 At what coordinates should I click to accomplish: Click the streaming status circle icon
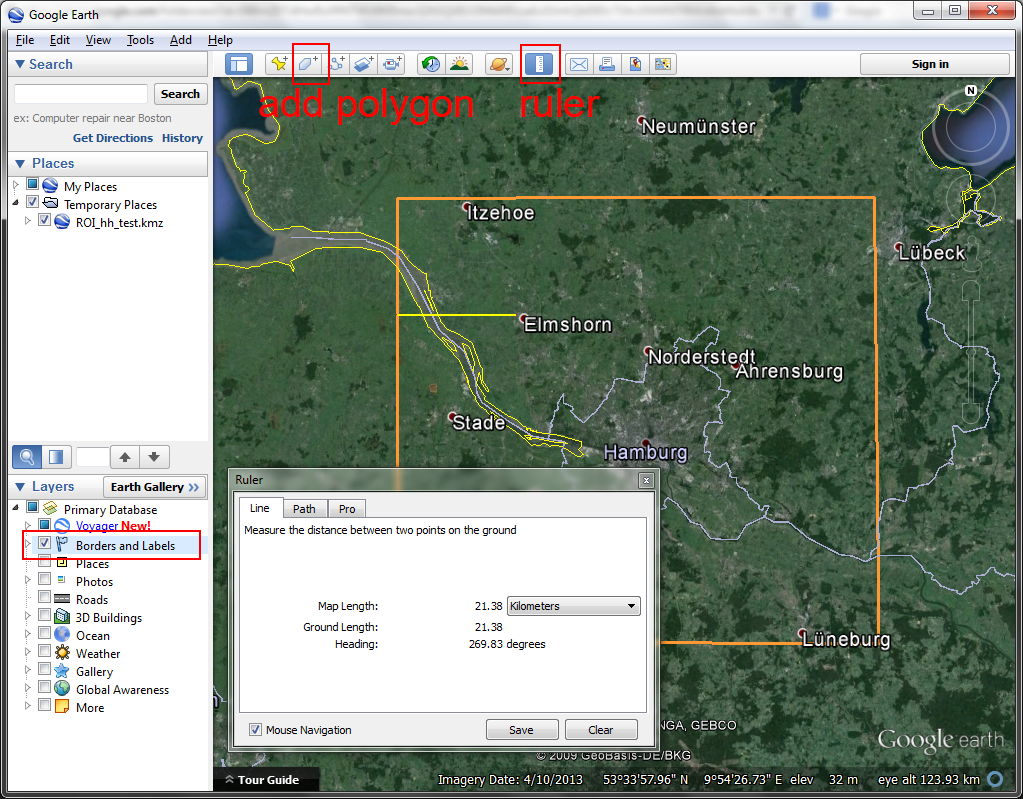[x=996, y=779]
